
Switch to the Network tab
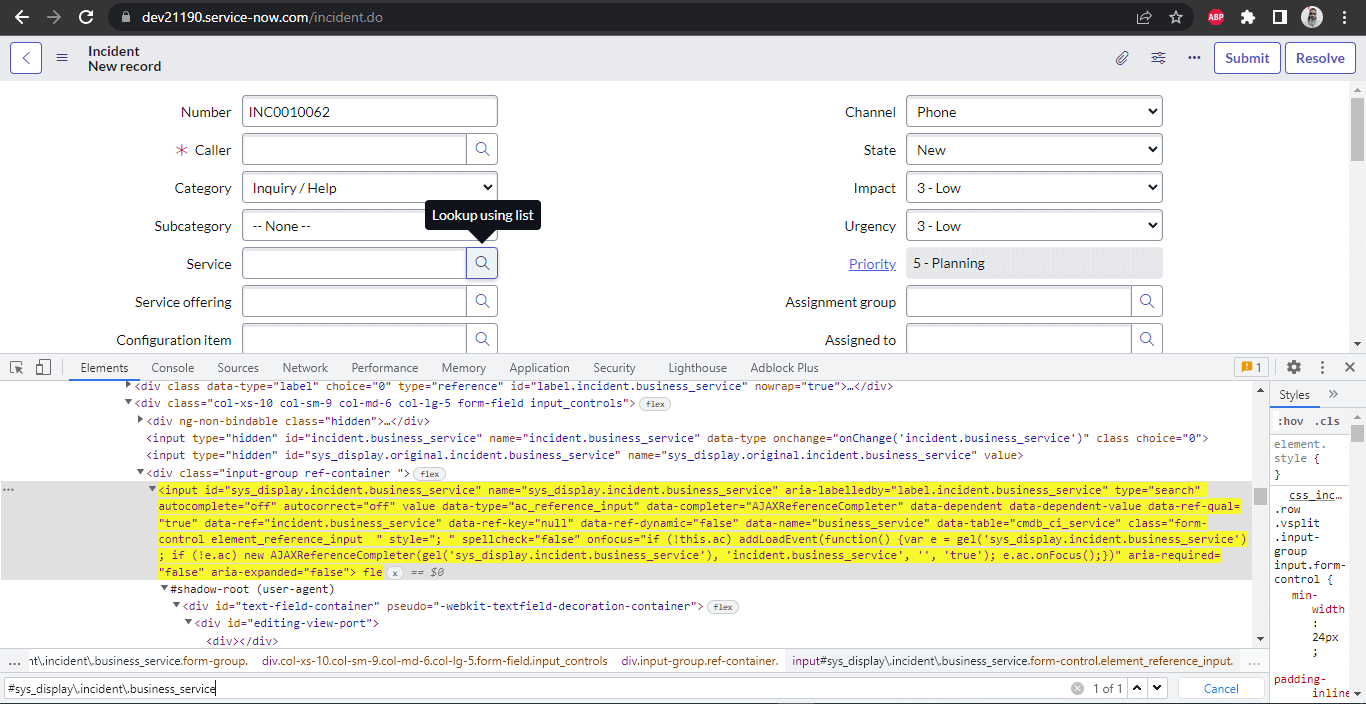(304, 368)
